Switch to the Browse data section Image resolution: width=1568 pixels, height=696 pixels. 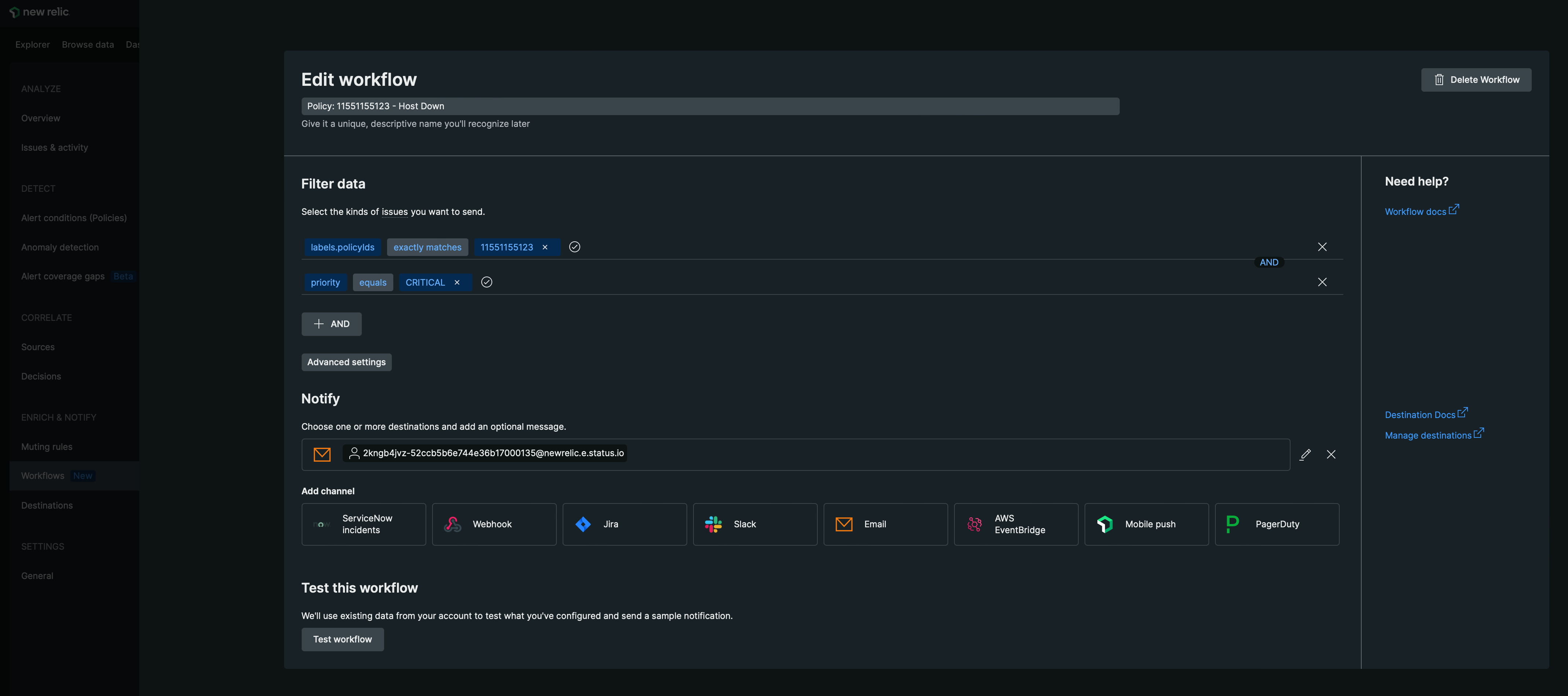[88, 44]
